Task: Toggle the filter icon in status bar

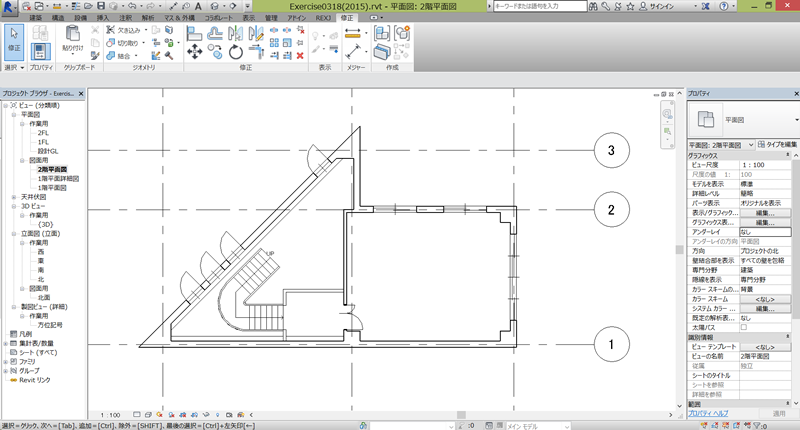Action: [757, 425]
